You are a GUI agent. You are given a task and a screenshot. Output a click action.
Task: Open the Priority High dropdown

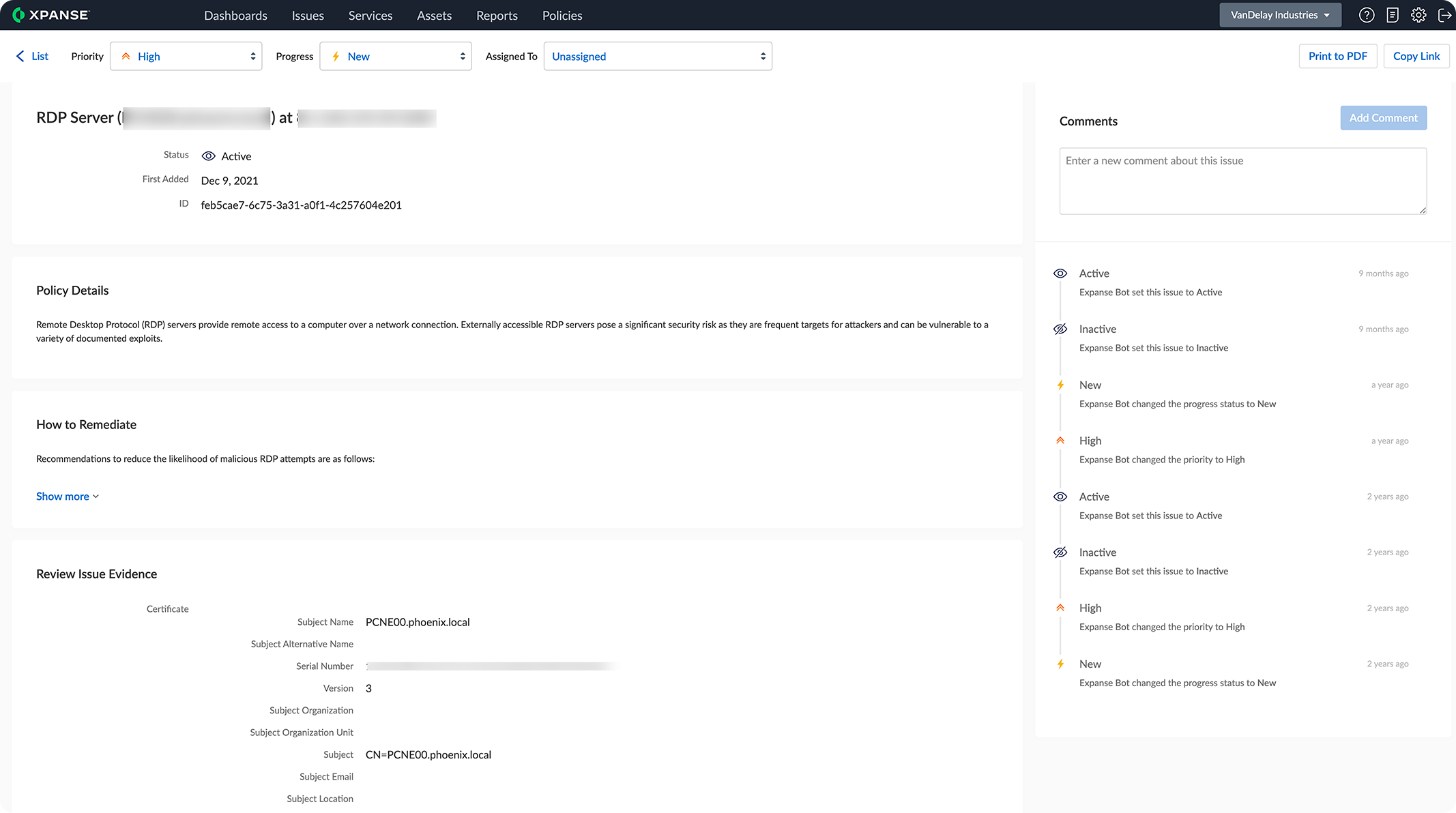[186, 57]
